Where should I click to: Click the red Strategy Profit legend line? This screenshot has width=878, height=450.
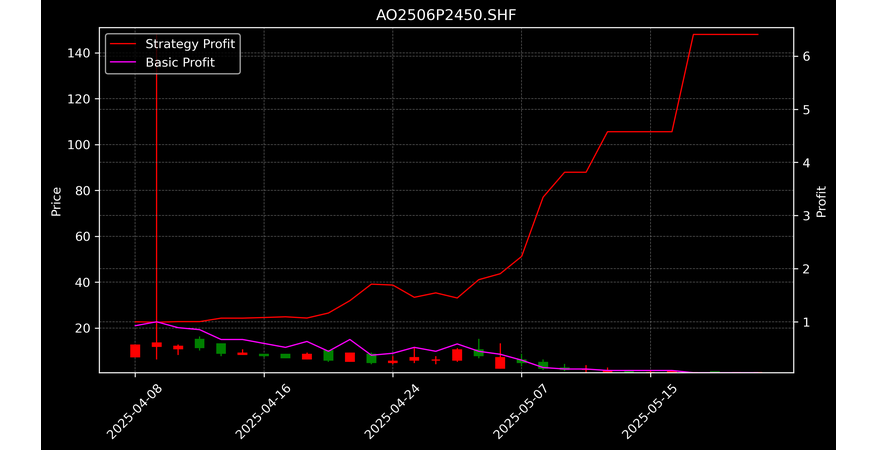pos(123,44)
